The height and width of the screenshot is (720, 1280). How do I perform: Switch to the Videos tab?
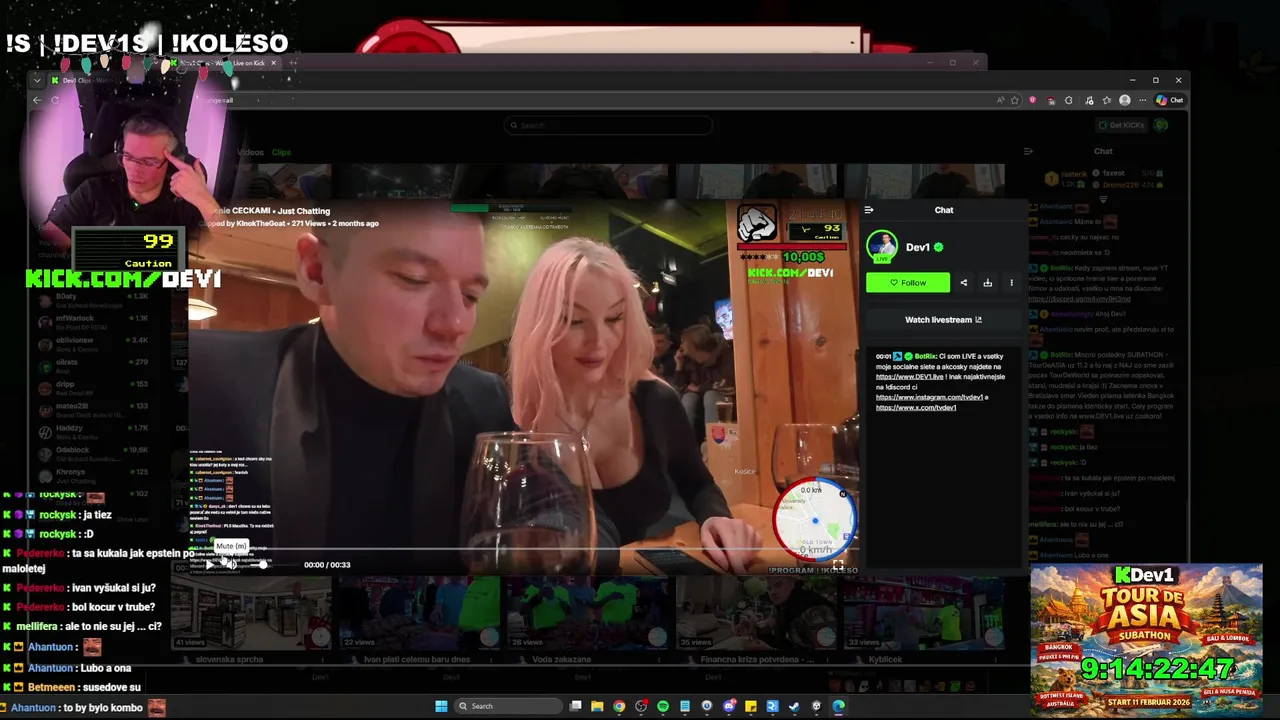pyautogui.click(x=250, y=153)
